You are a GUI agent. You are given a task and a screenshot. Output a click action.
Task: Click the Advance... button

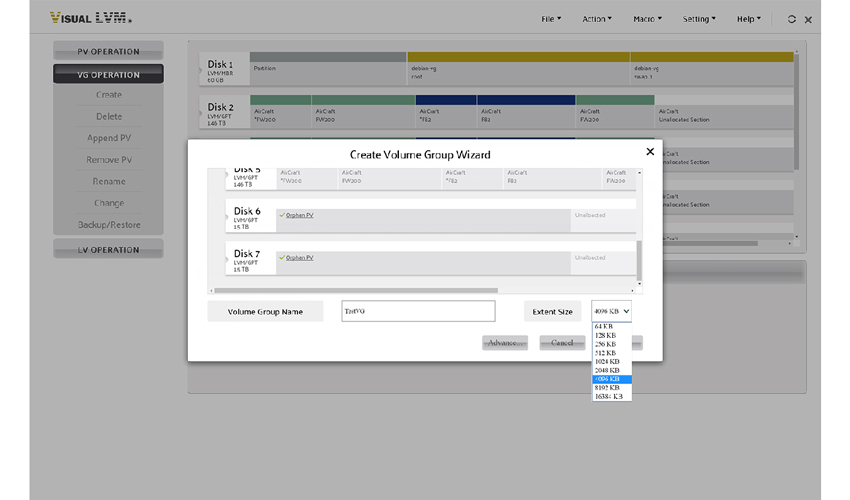click(504, 343)
